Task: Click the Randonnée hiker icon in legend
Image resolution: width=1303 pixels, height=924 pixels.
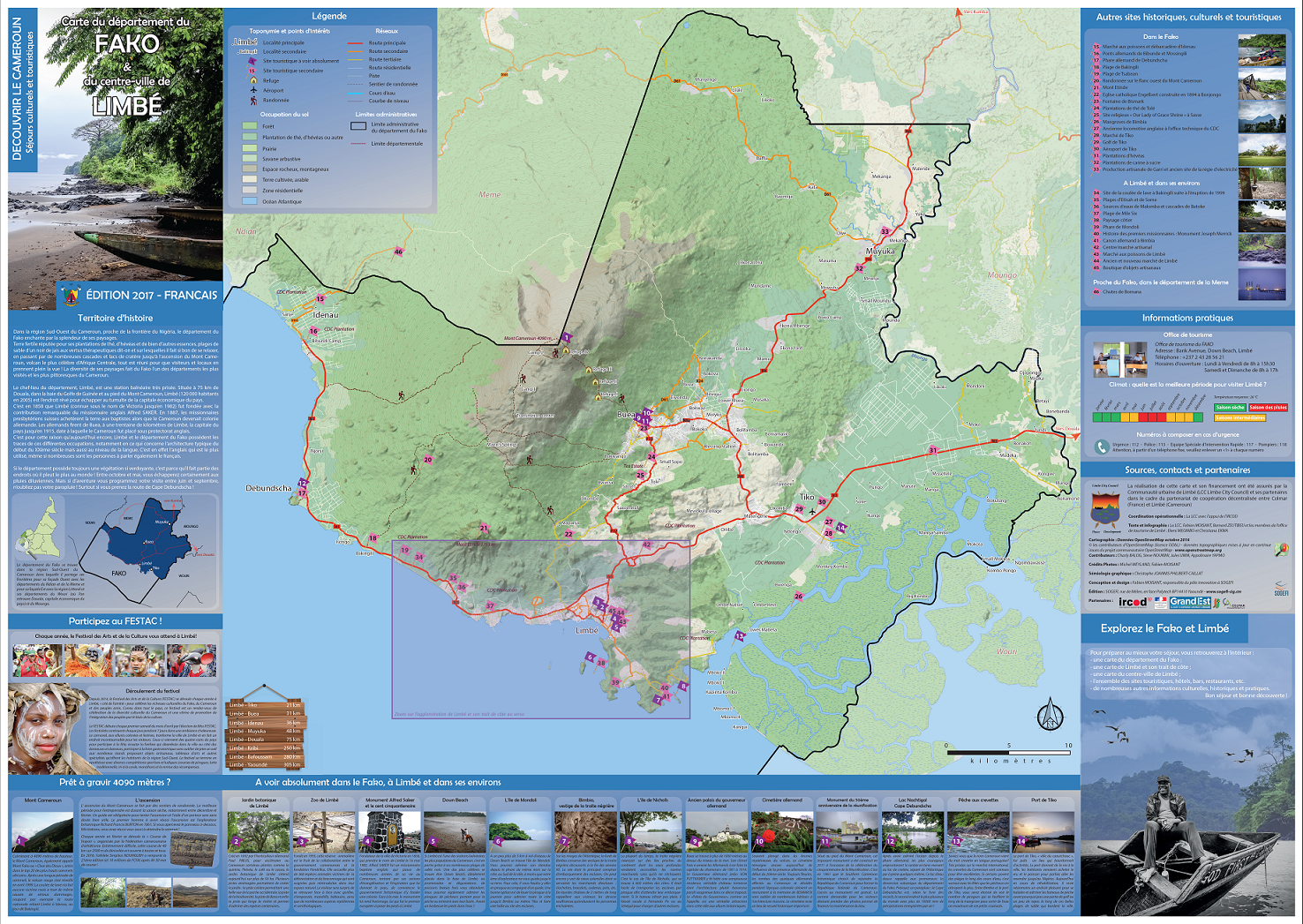Action: (253, 101)
